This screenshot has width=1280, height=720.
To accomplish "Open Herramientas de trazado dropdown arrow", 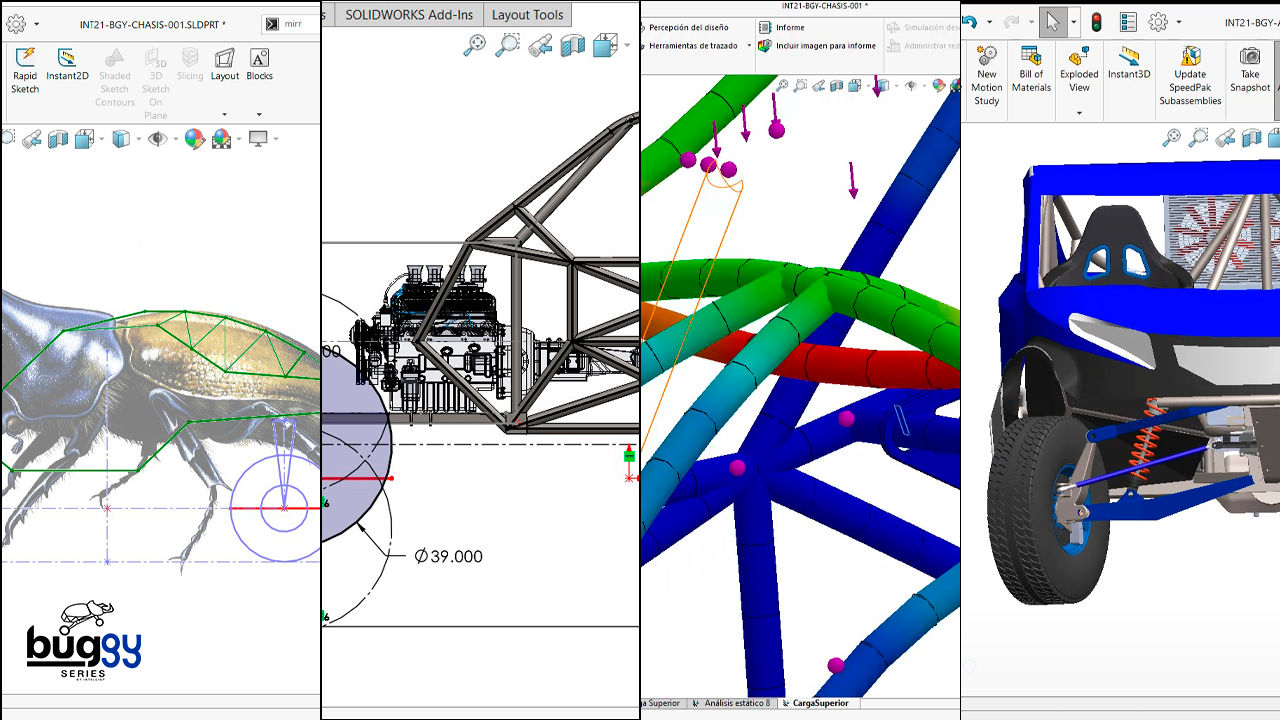I will [x=749, y=46].
